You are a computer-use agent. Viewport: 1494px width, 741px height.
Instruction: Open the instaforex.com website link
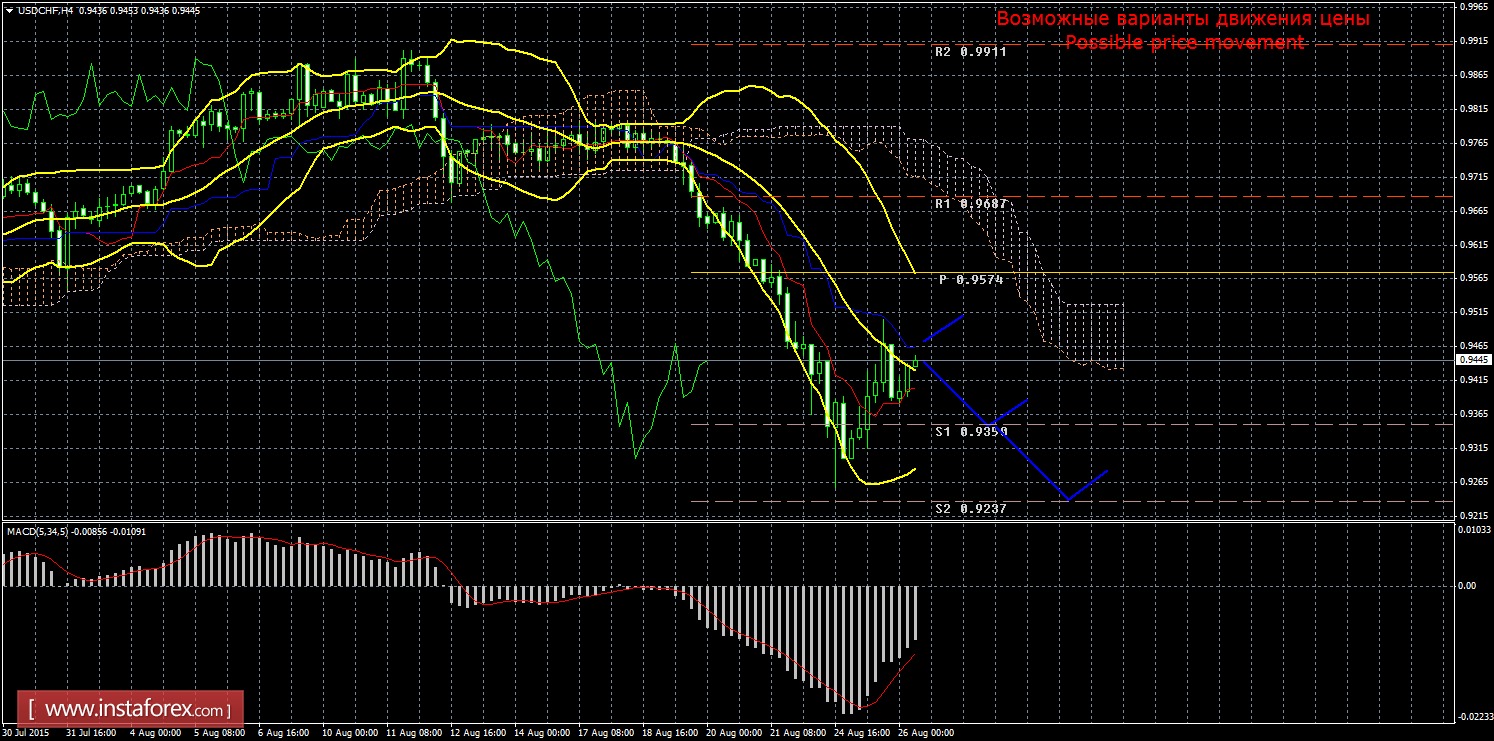[135, 710]
